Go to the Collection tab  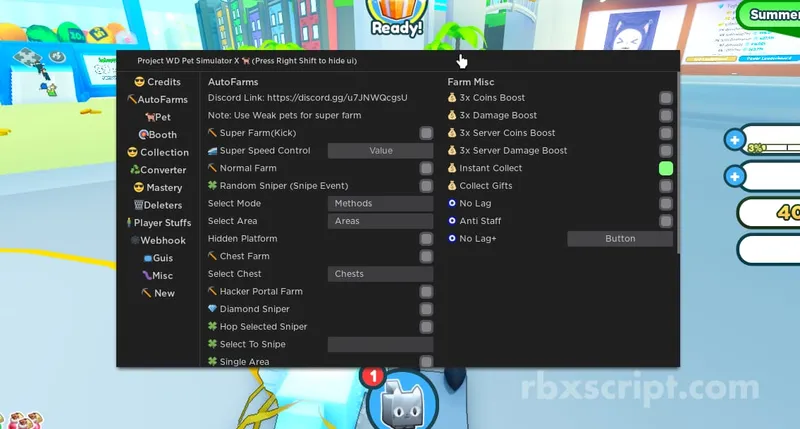coord(158,152)
